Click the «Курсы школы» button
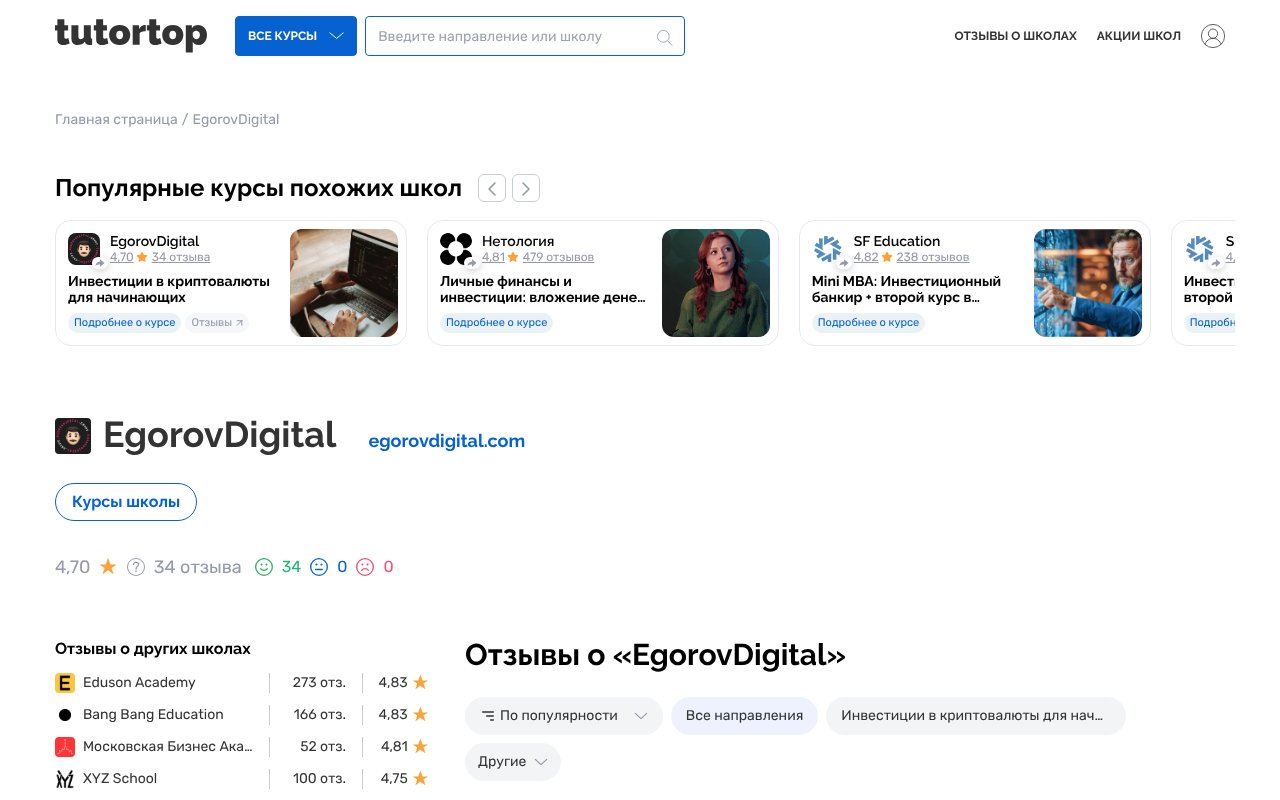Viewport: 1280px width, 800px height. click(x=125, y=502)
